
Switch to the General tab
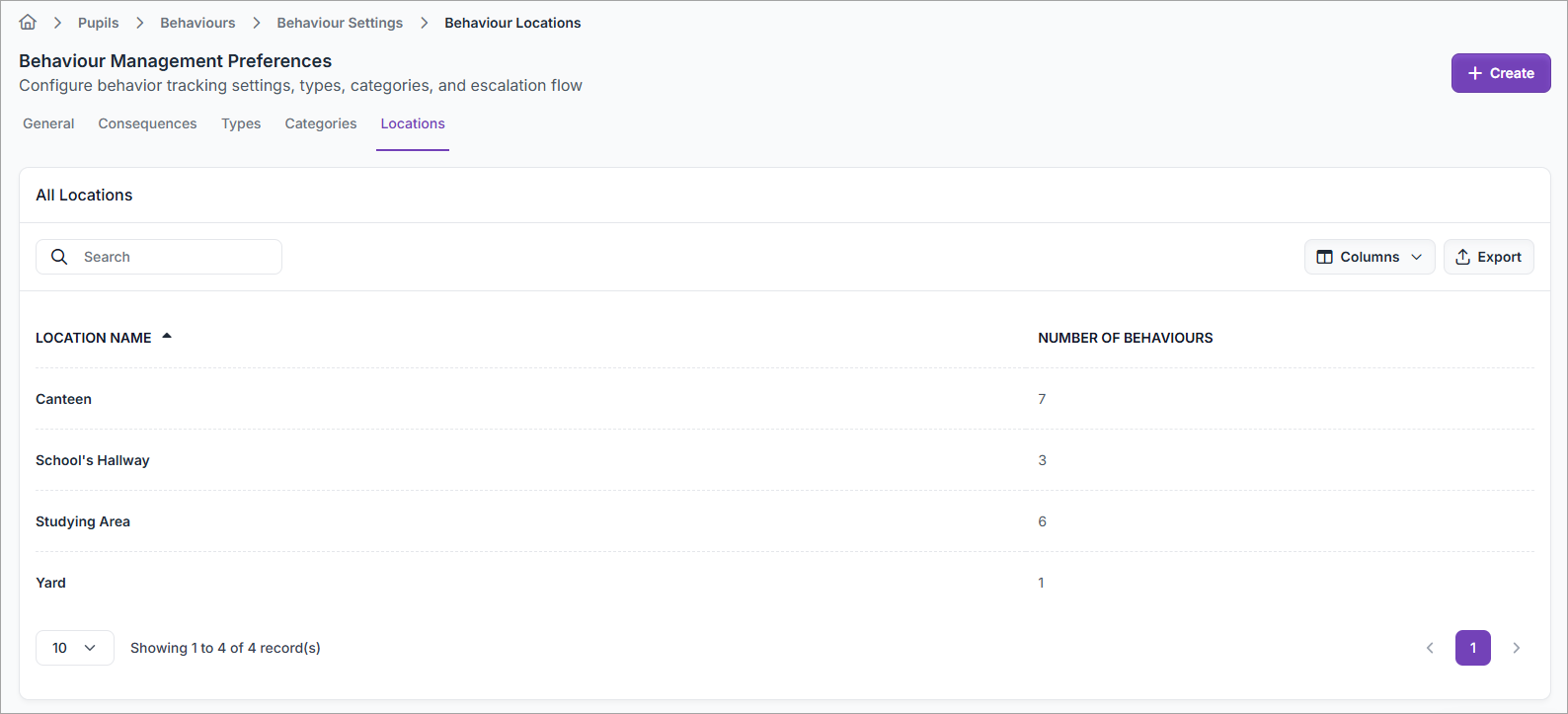48,123
